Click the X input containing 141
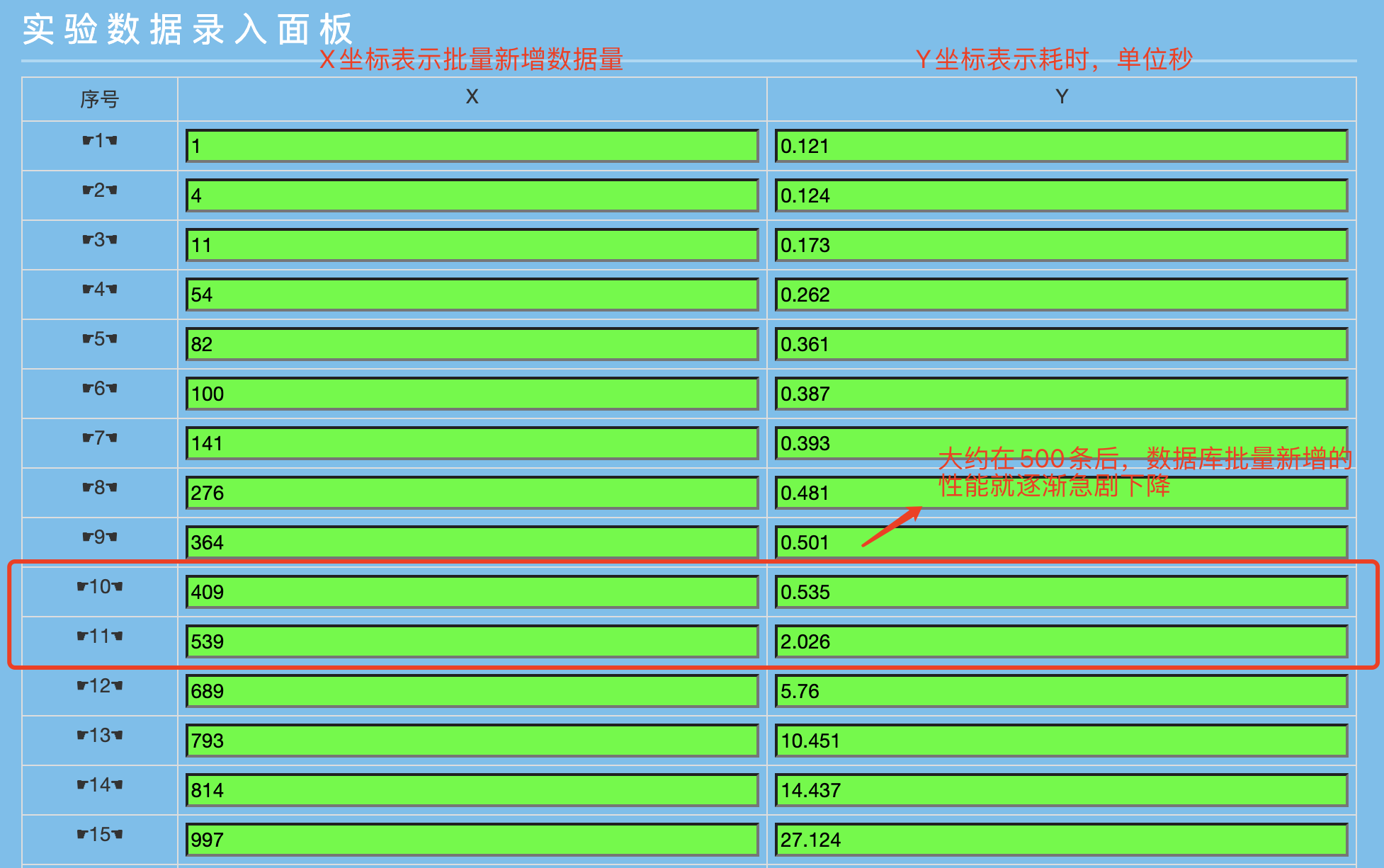 (x=472, y=443)
